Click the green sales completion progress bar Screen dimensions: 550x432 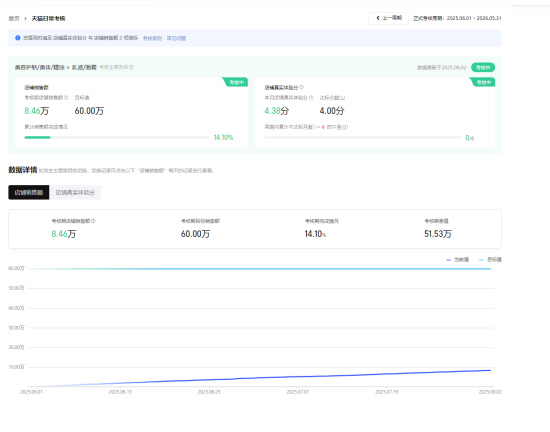pos(117,137)
